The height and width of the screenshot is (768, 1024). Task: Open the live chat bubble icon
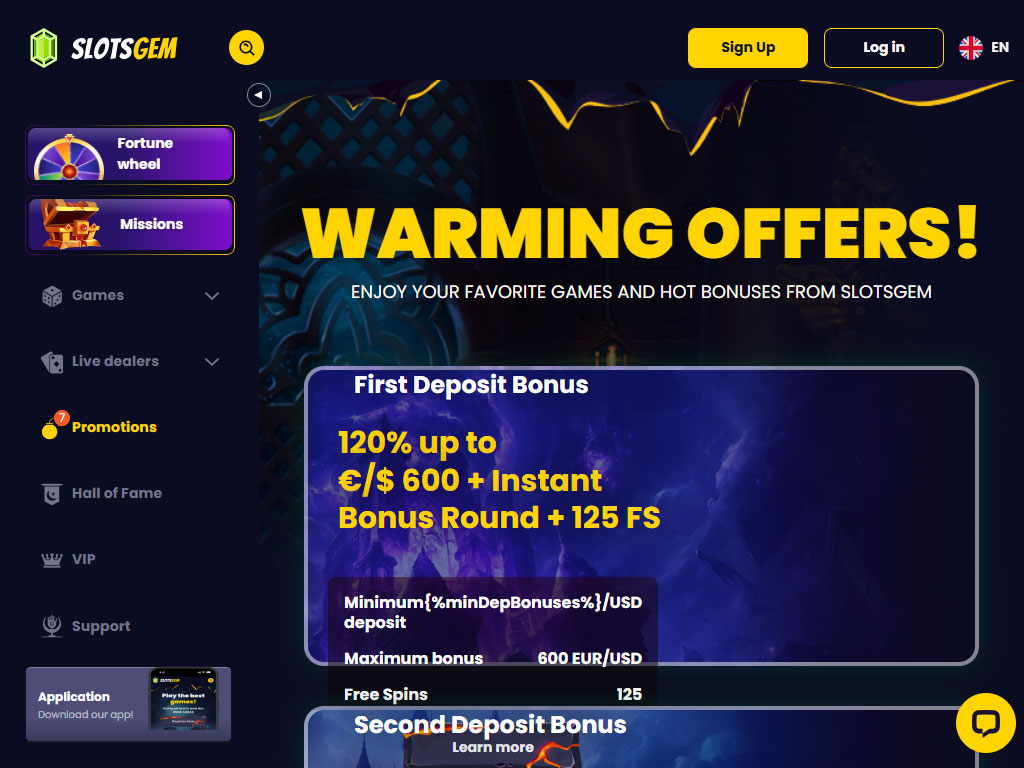[x=985, y=723]
